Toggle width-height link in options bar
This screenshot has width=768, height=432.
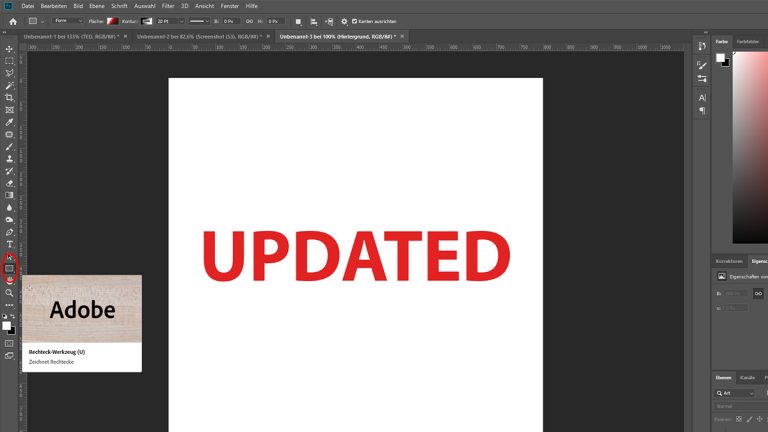coord(249,22)
